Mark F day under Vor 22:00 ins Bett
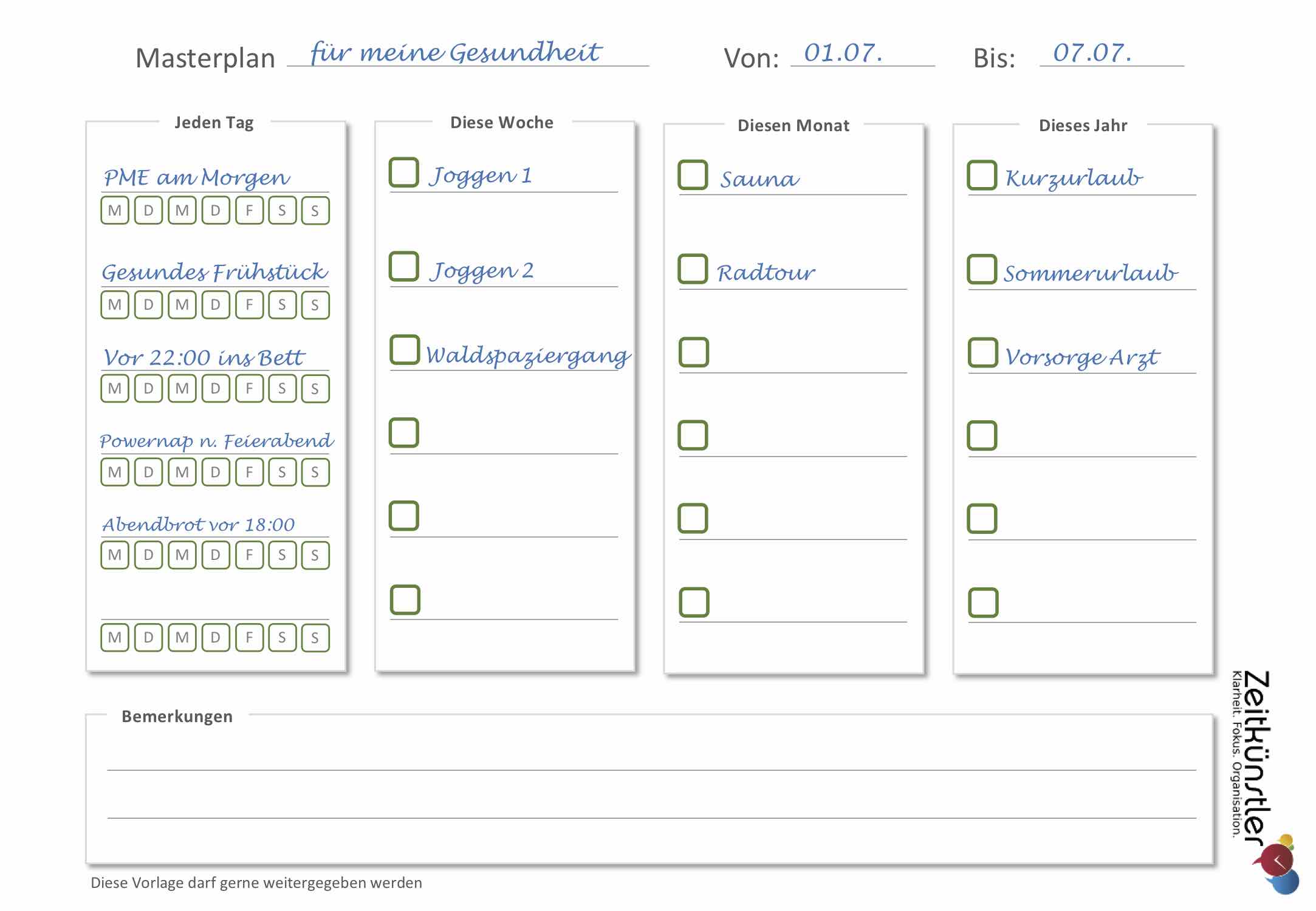This screenshot has width=1316, height=911. coord(249,389)
